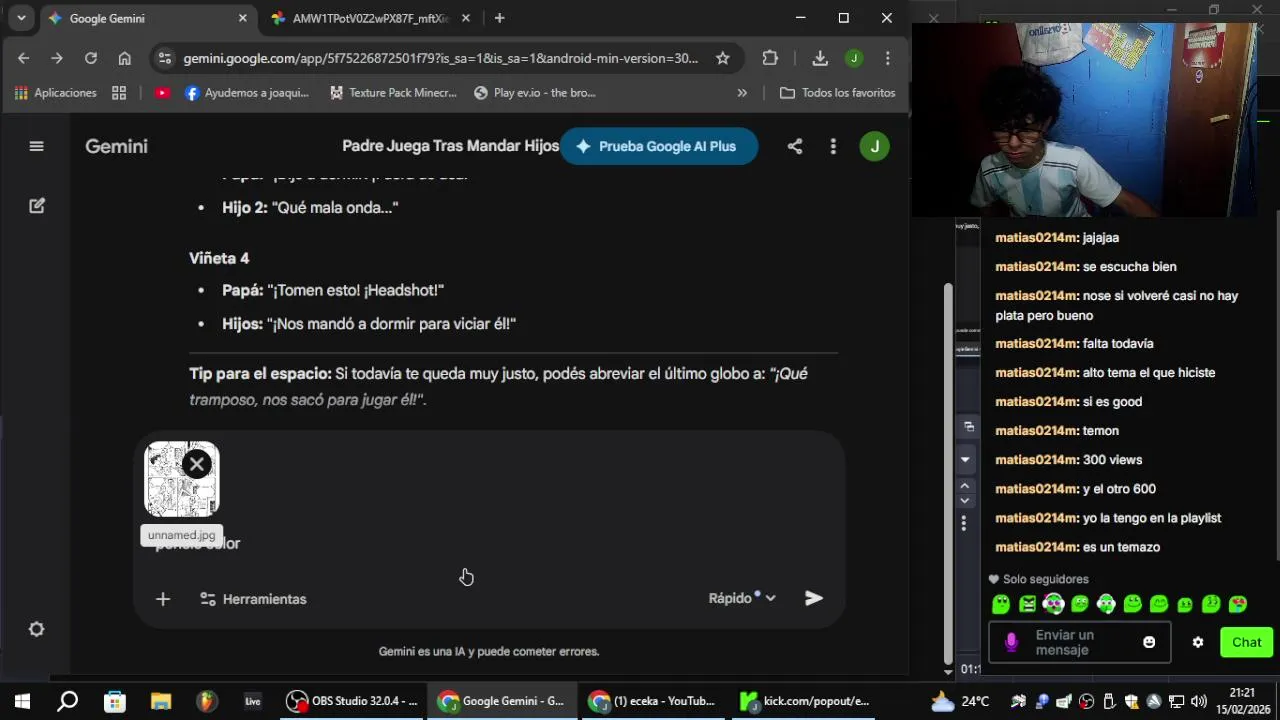The width and height of the screenshot is (1280, 720).
Task: Click the conversation title Padre Juega Tras Mandar Hijos
Action: 451,146
